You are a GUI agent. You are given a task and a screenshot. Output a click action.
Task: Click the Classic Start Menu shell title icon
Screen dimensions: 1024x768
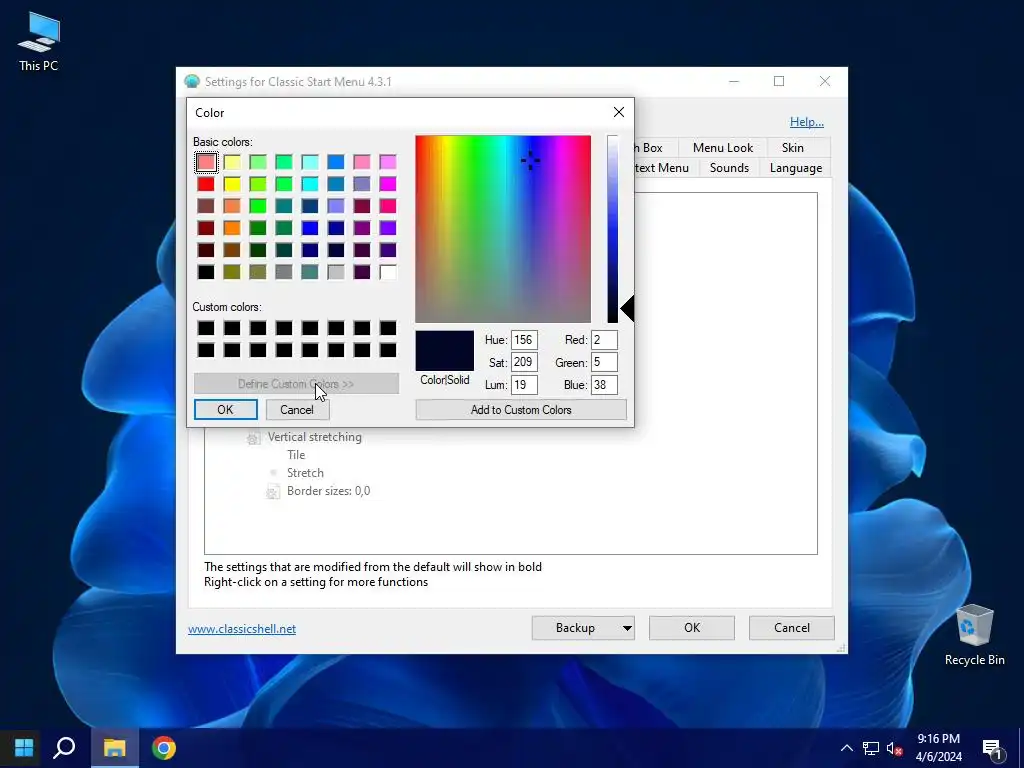pos(192,82)
